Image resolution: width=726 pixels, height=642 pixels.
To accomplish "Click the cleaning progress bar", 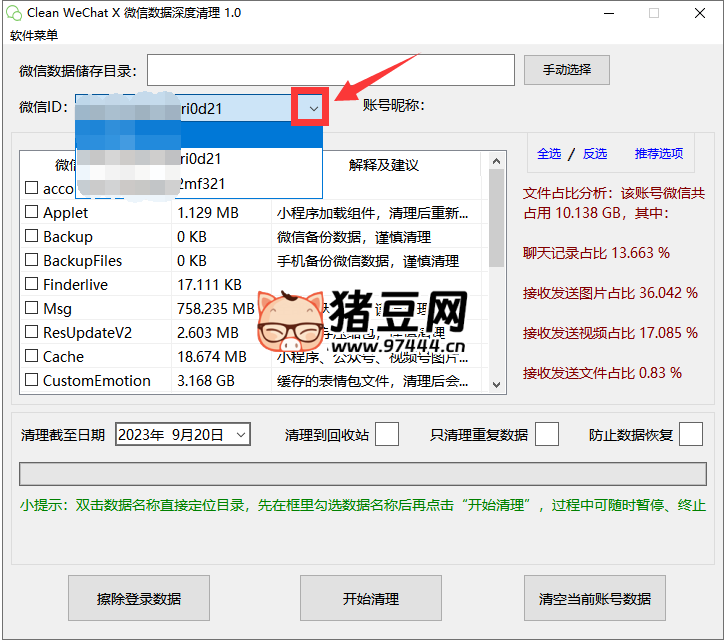I will pos(363,474).
